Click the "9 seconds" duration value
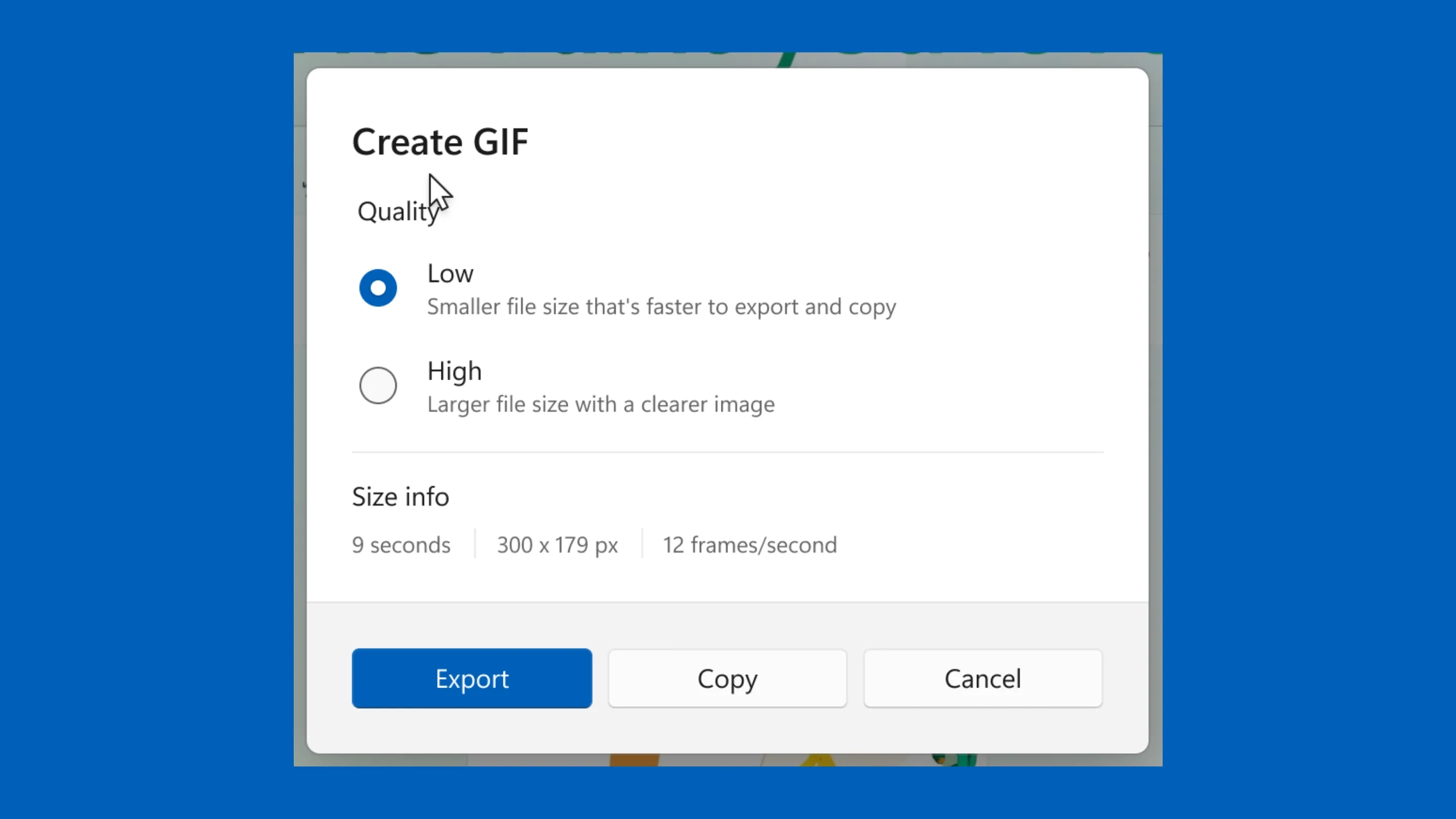This screenshot has width=1456, height=819. coord(401,545)
